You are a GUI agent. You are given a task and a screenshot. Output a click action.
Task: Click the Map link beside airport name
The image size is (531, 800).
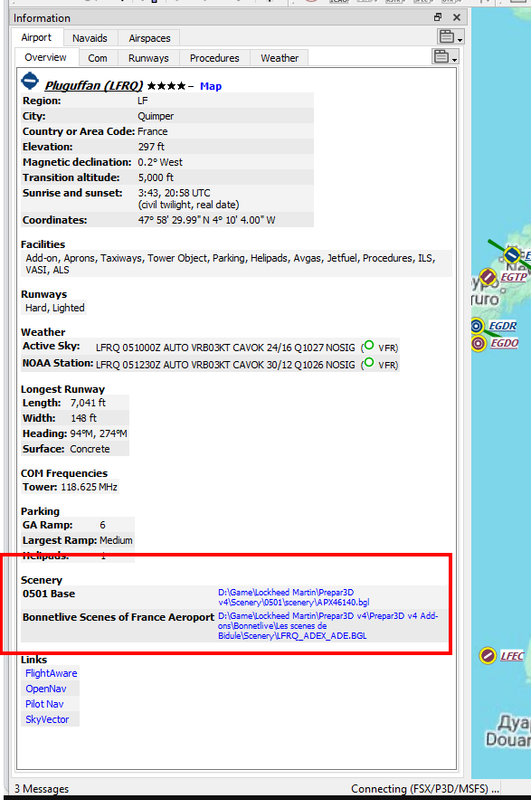coord(211,86)
